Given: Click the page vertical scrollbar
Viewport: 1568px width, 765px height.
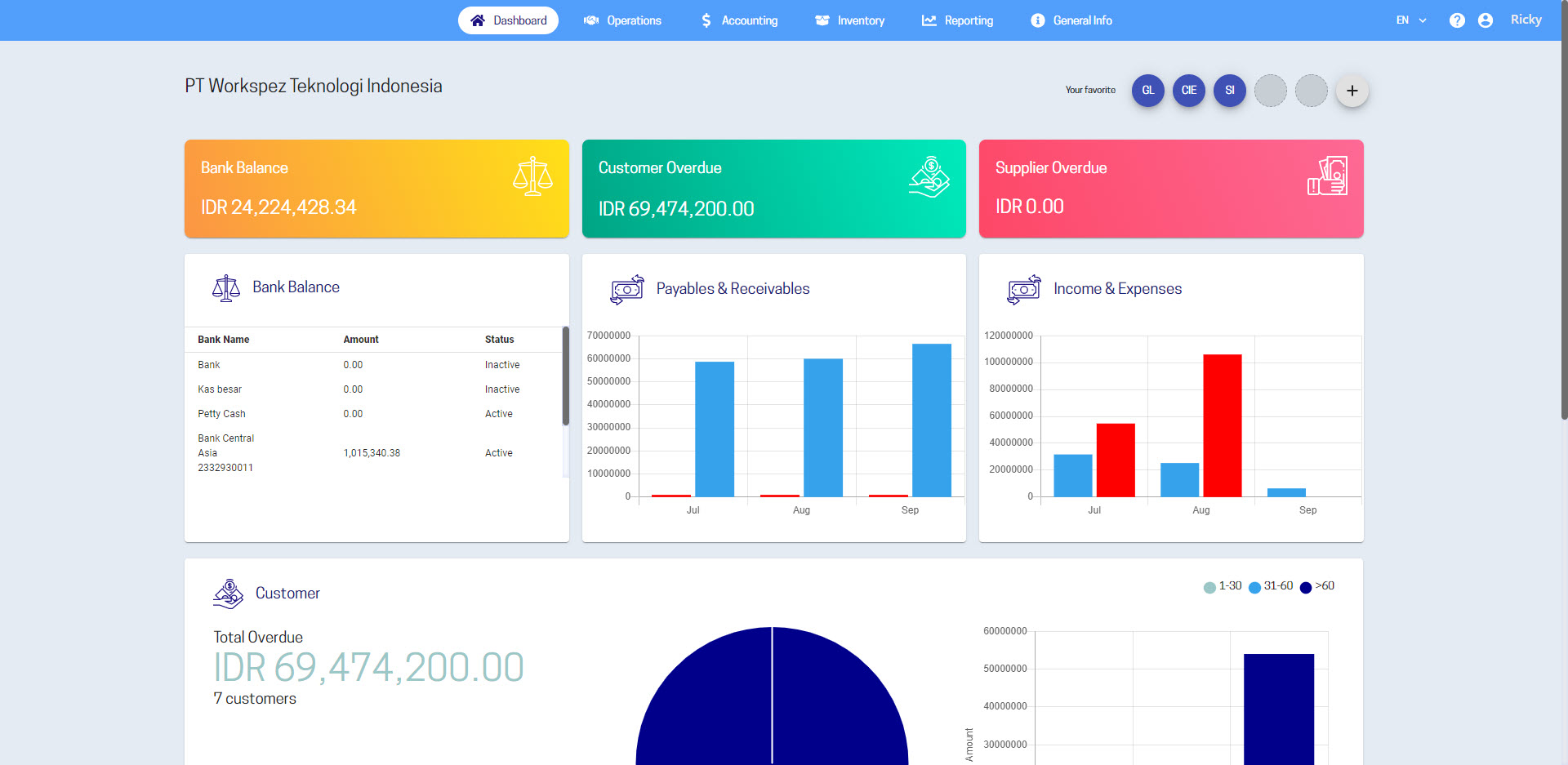Looking at the screenshot, I should tap(1564, 210).
